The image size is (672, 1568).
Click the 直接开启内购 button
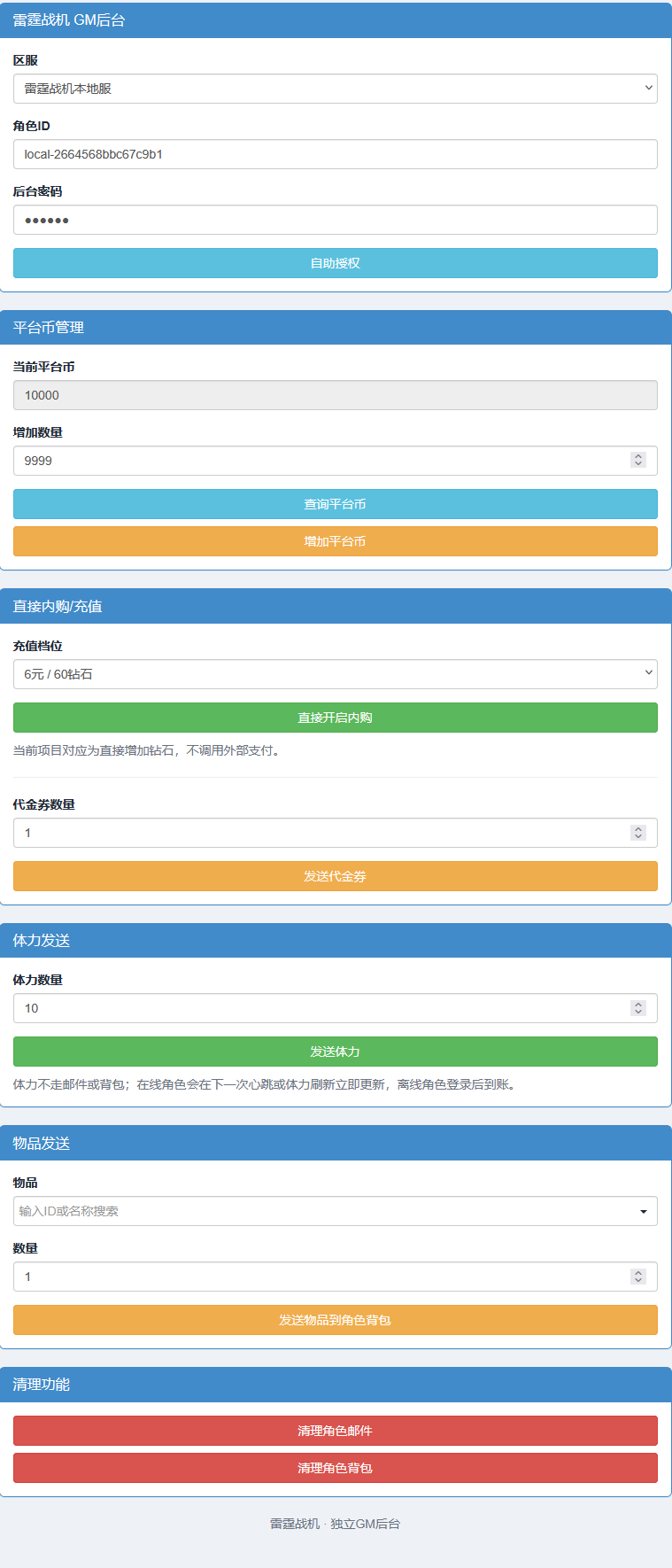[x=335, y=718]
